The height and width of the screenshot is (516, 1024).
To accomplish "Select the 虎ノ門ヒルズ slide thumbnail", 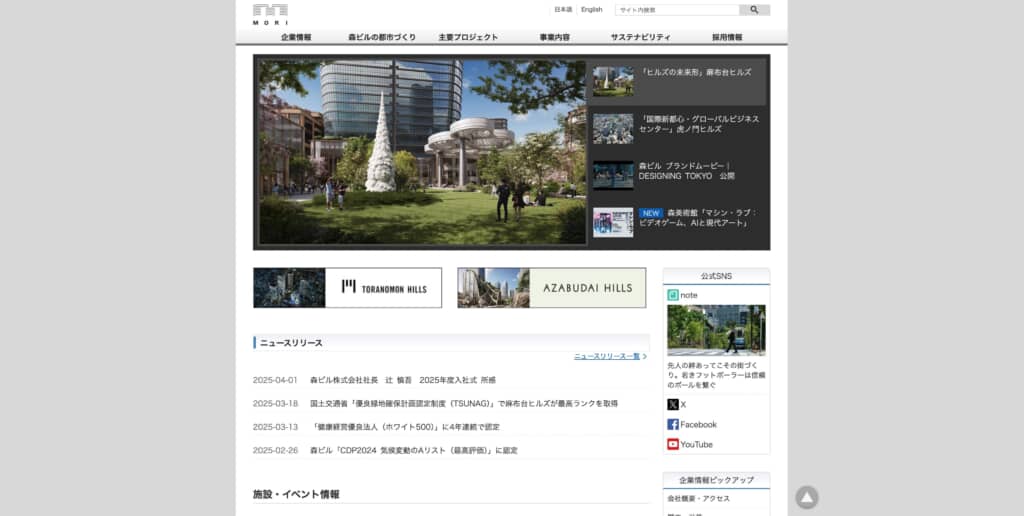I will pyautogui.click(x=613, y=129).
